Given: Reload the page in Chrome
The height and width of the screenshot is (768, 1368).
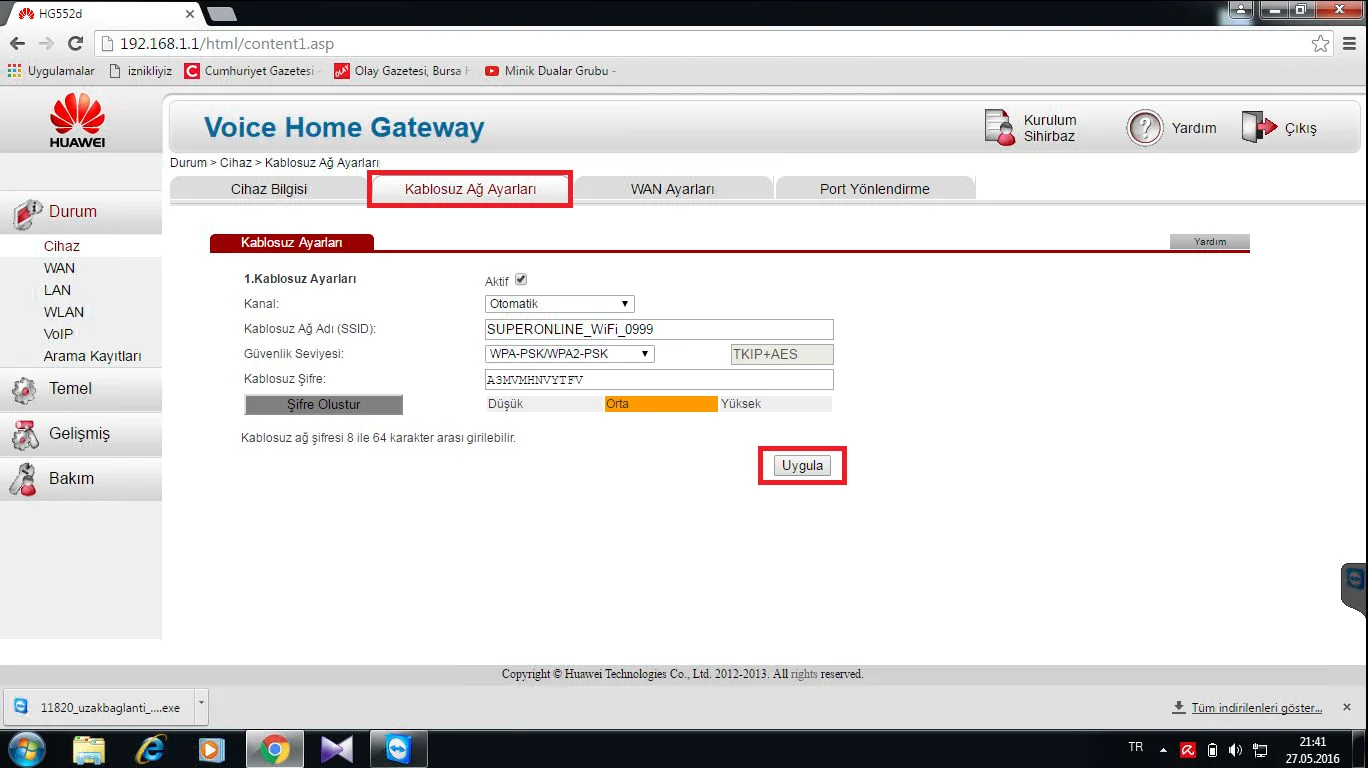Looking at the screenshot, I should [x=75, y=44].
